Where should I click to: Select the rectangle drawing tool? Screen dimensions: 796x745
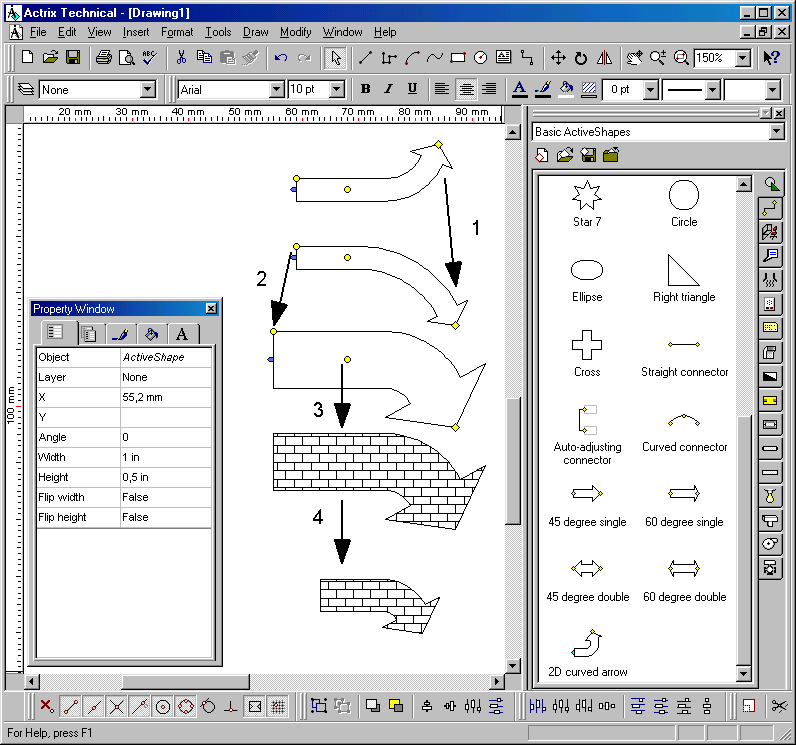[x=458, y=58]
